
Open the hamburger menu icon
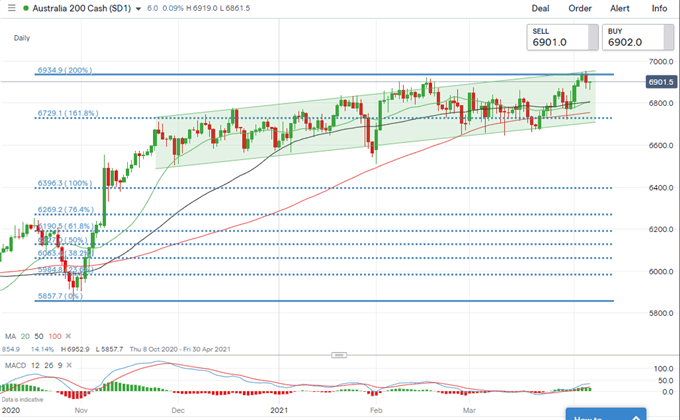pos(12,8)
